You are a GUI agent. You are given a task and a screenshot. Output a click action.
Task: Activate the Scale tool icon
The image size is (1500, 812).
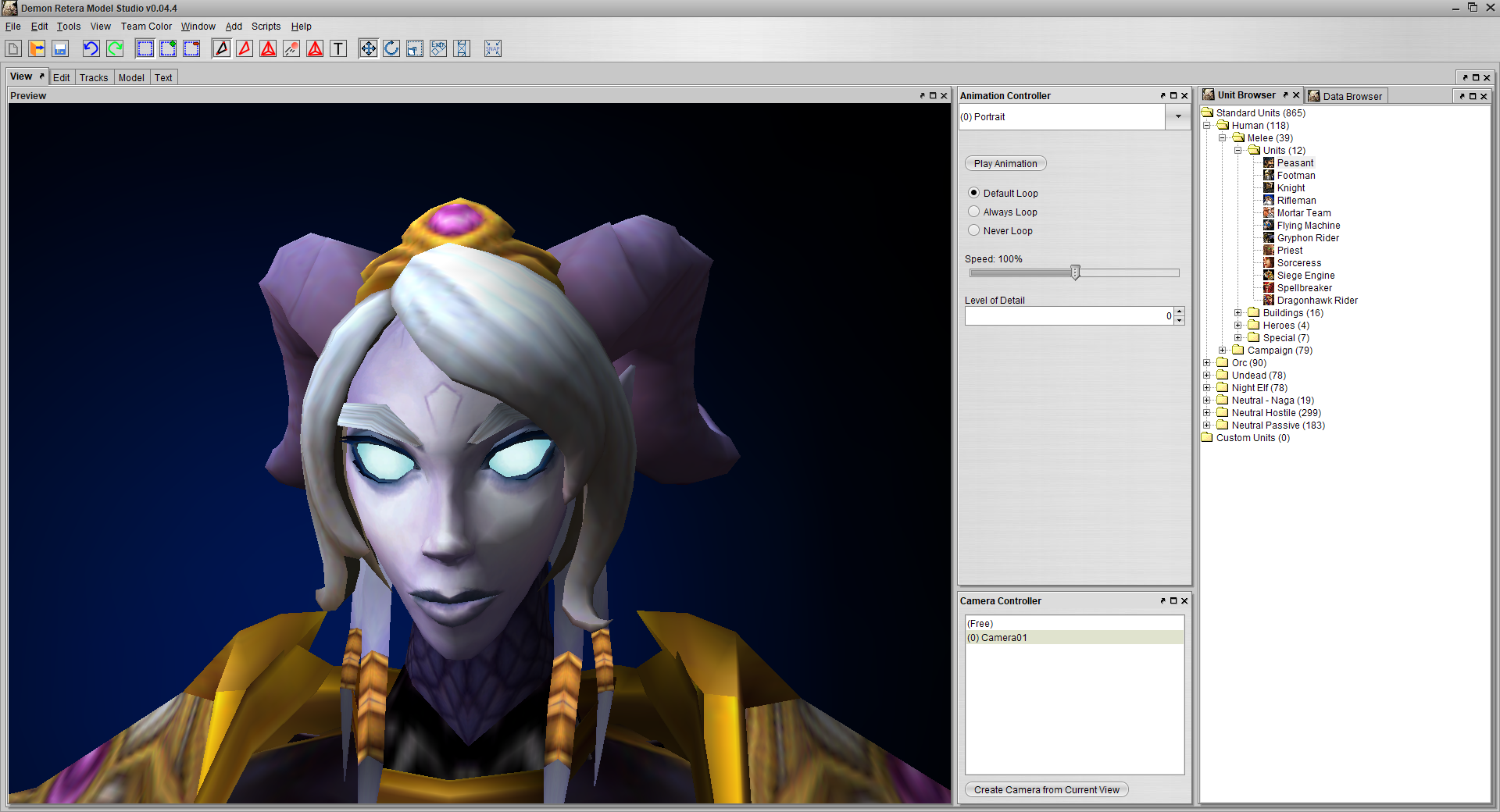click(415, 48)
